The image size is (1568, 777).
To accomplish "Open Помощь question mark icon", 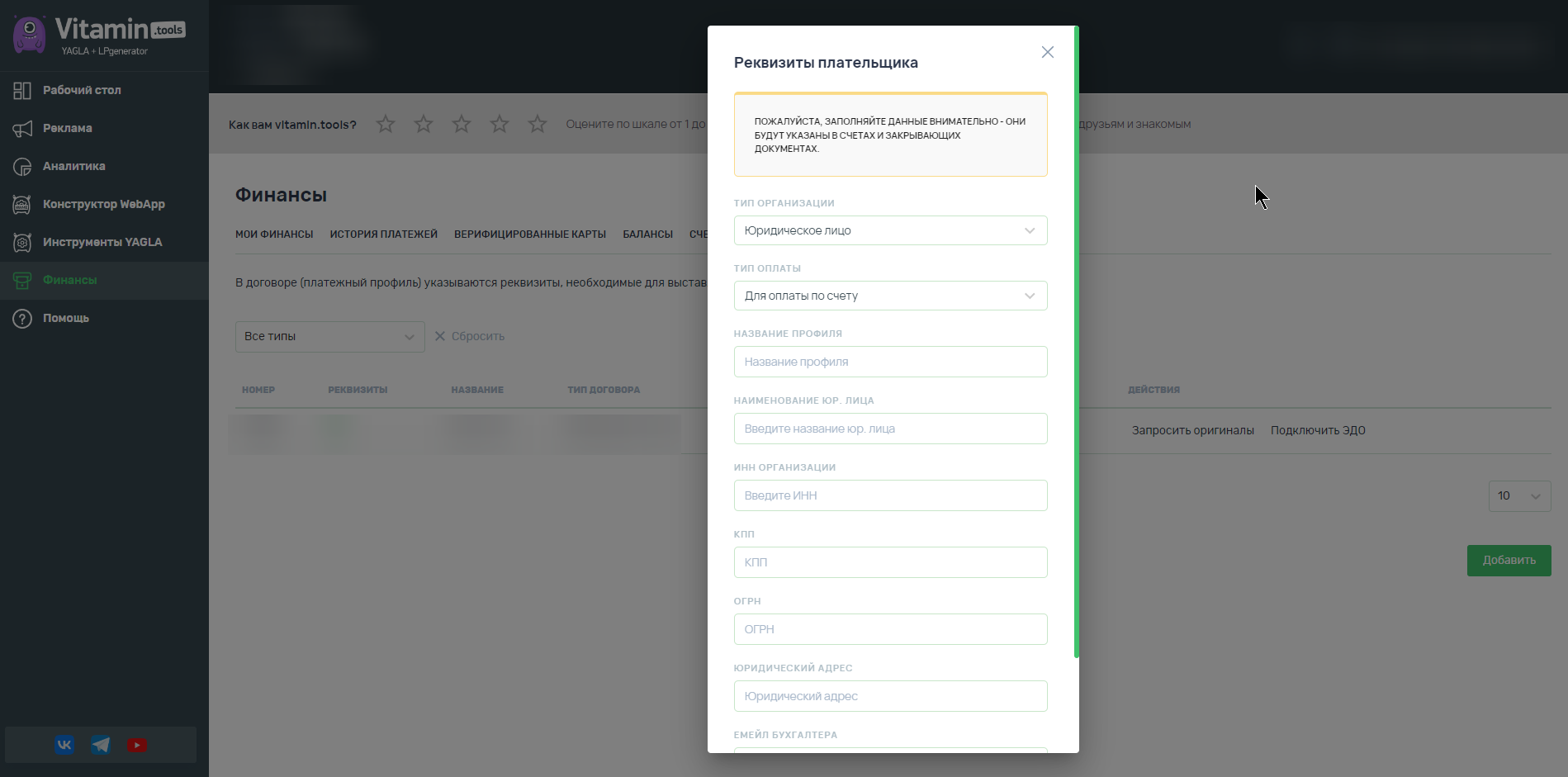I will 22,318.
